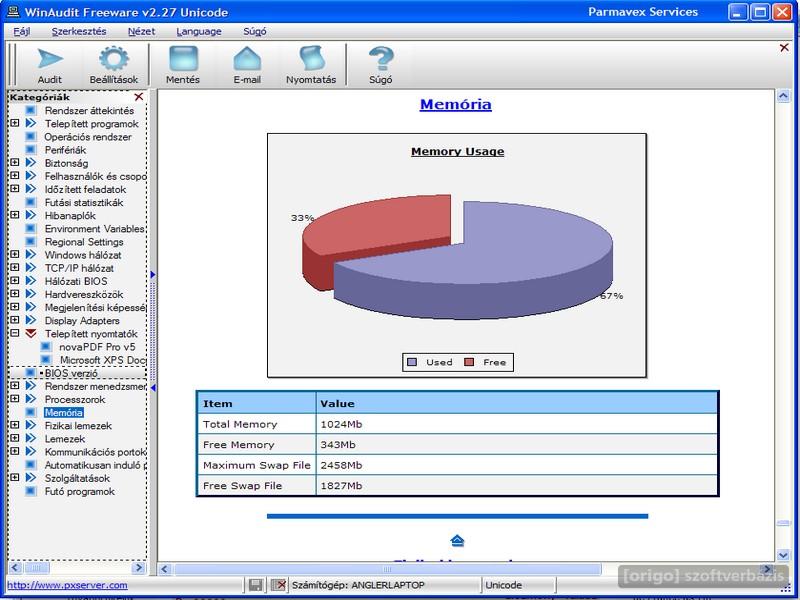Expand the Időzített feladatok node
The image size is (800, 600).
[15, 189]
